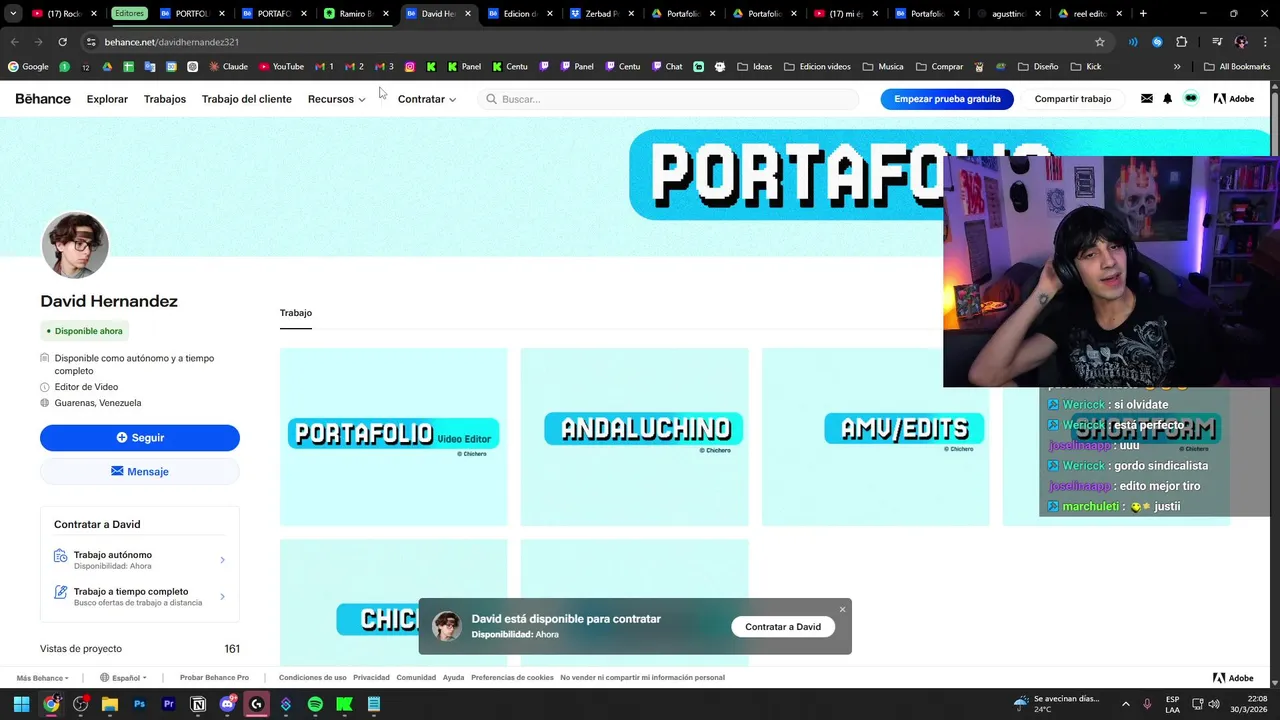The width and height of the screenshot is (1280, 720).
Task: Open the Español language selector
Action: 124,678
